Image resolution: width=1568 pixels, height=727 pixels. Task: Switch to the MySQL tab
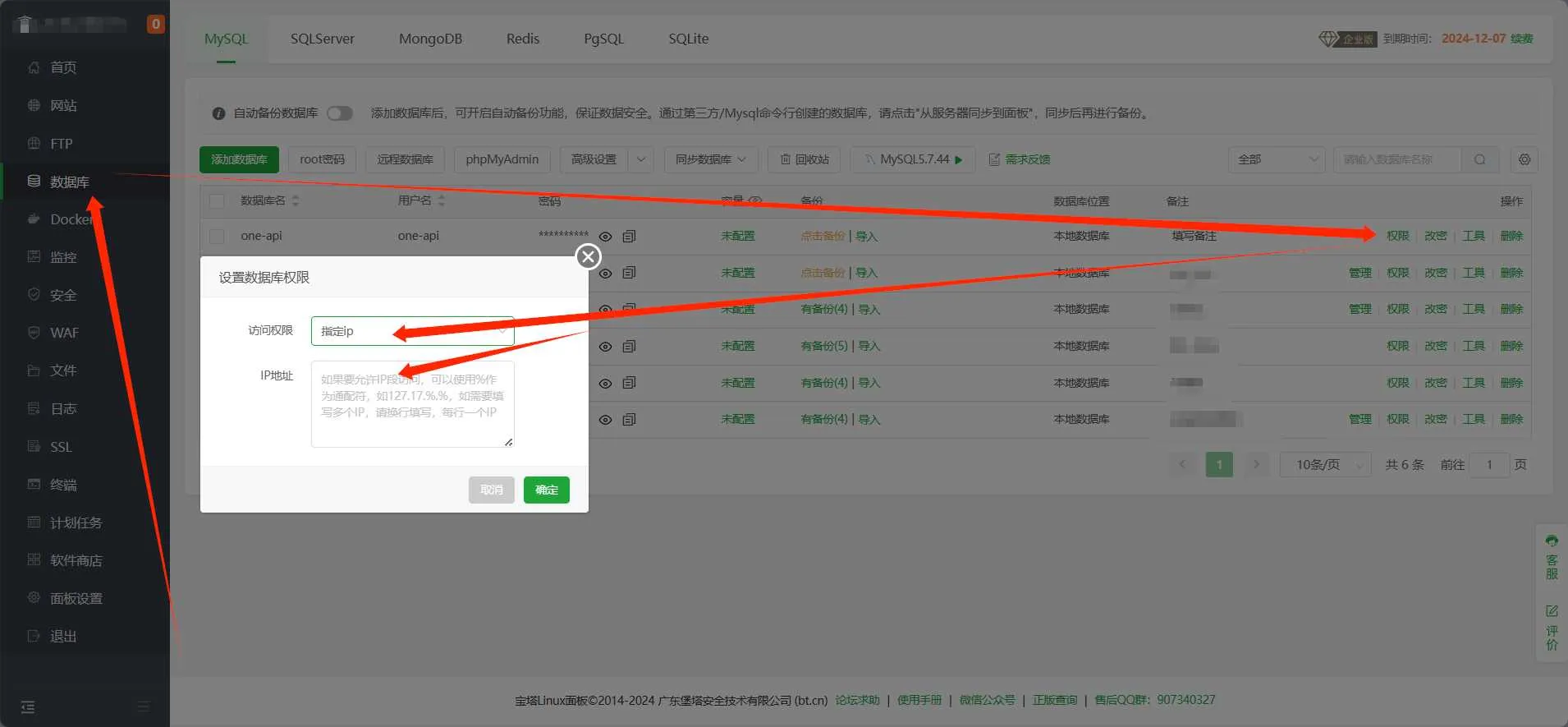(x=226, y=39)
